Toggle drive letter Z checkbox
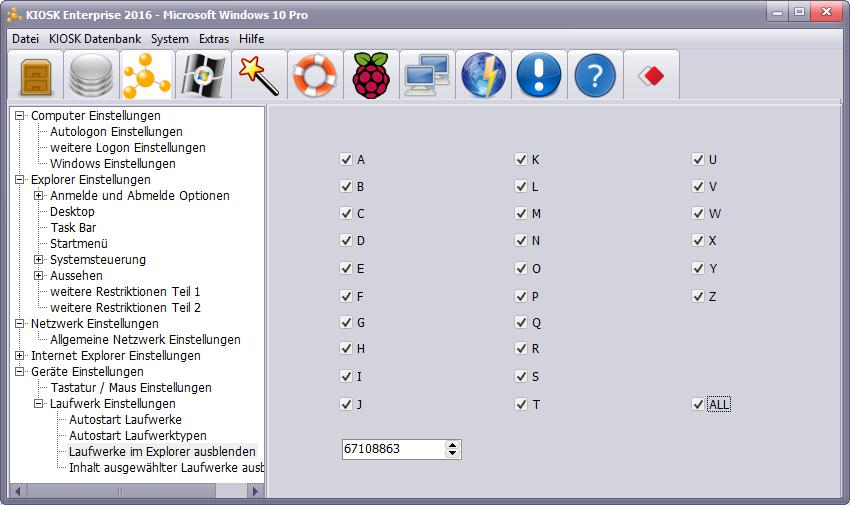 point(698,296)
